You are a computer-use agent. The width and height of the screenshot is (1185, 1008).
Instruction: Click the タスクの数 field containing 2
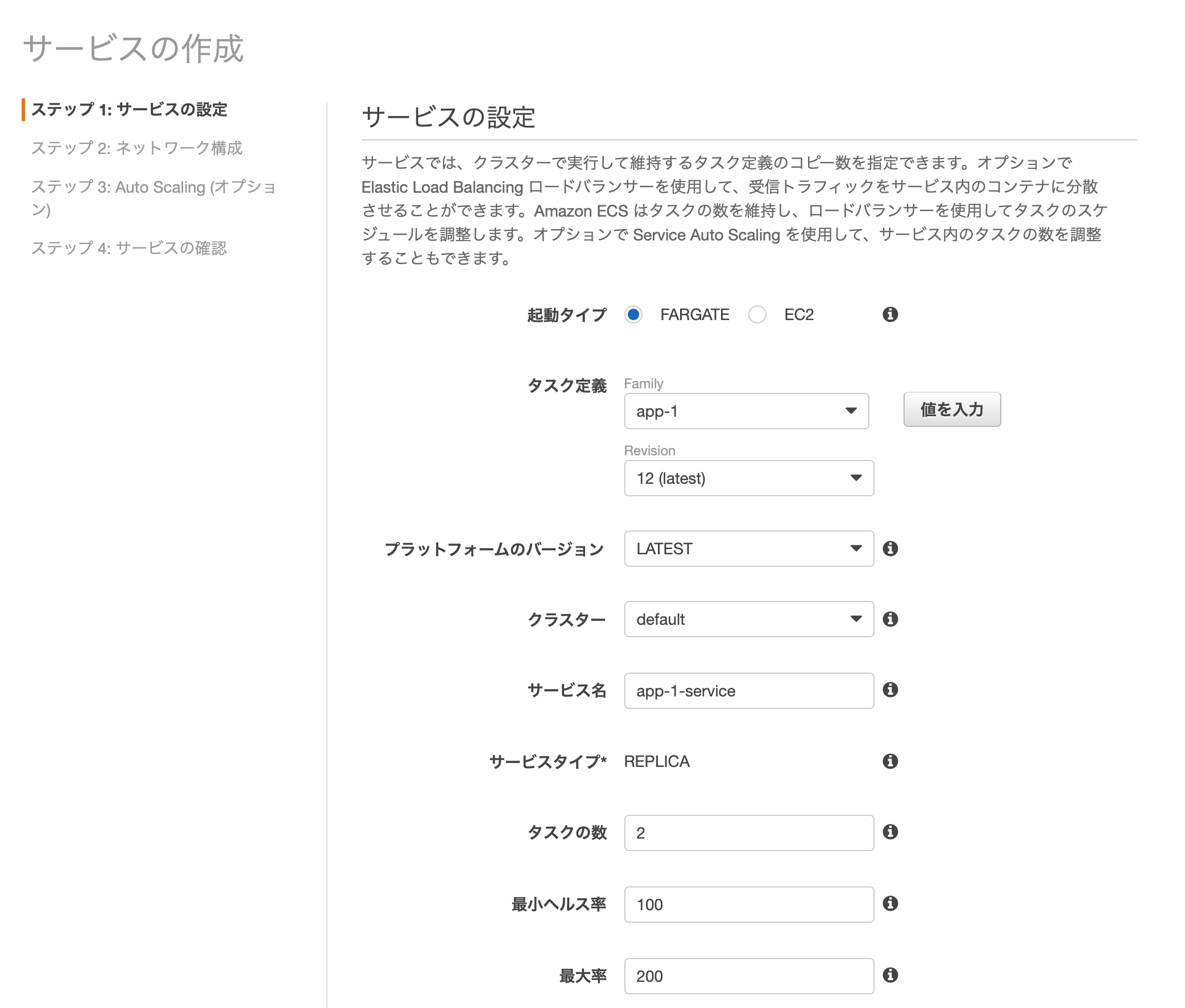coord(748,833)
